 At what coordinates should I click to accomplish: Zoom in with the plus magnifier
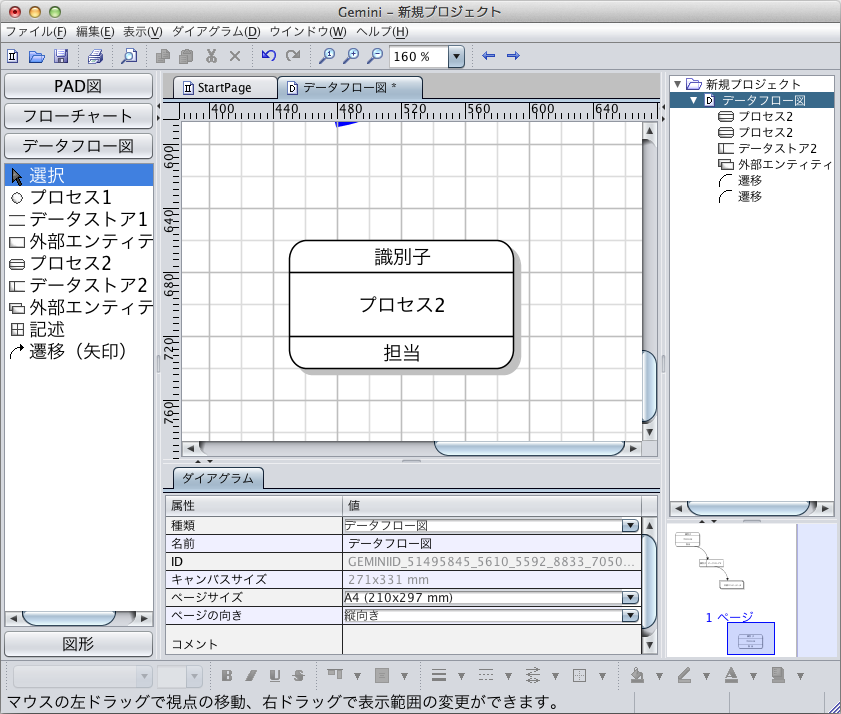pyautogui.click(x=351, y=56)
